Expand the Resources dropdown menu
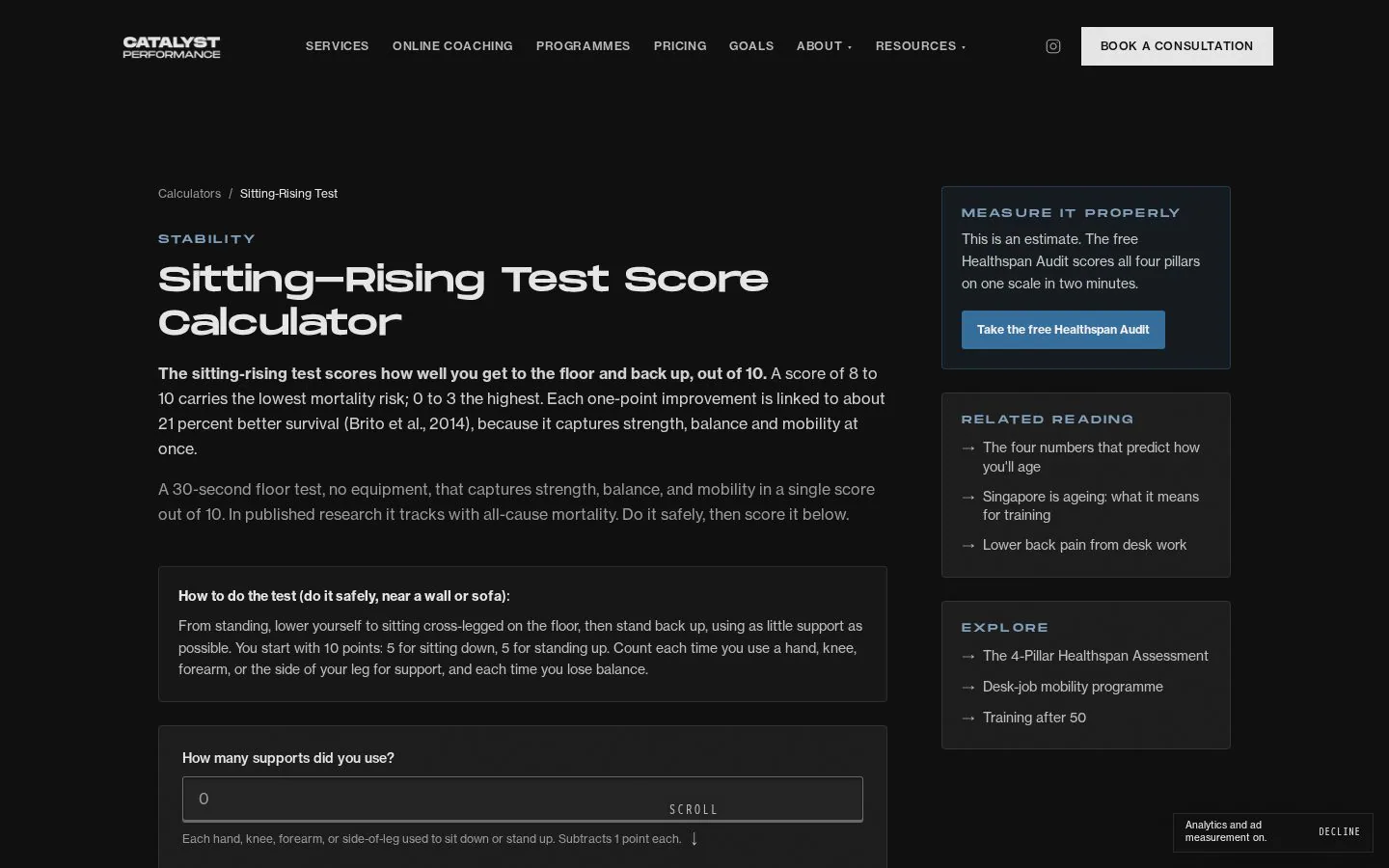 coord(920,46)
